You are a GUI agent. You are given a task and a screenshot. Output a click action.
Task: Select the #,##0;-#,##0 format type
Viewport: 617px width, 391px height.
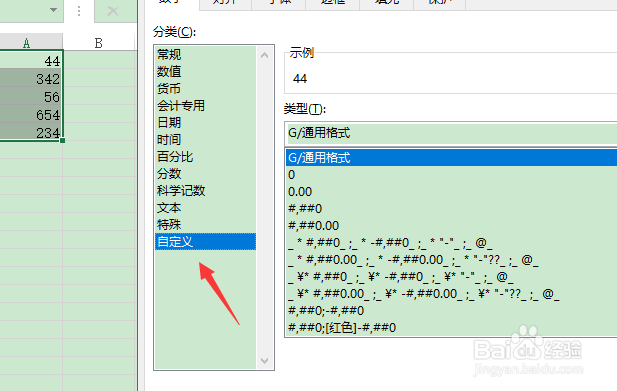click(451, 310)
